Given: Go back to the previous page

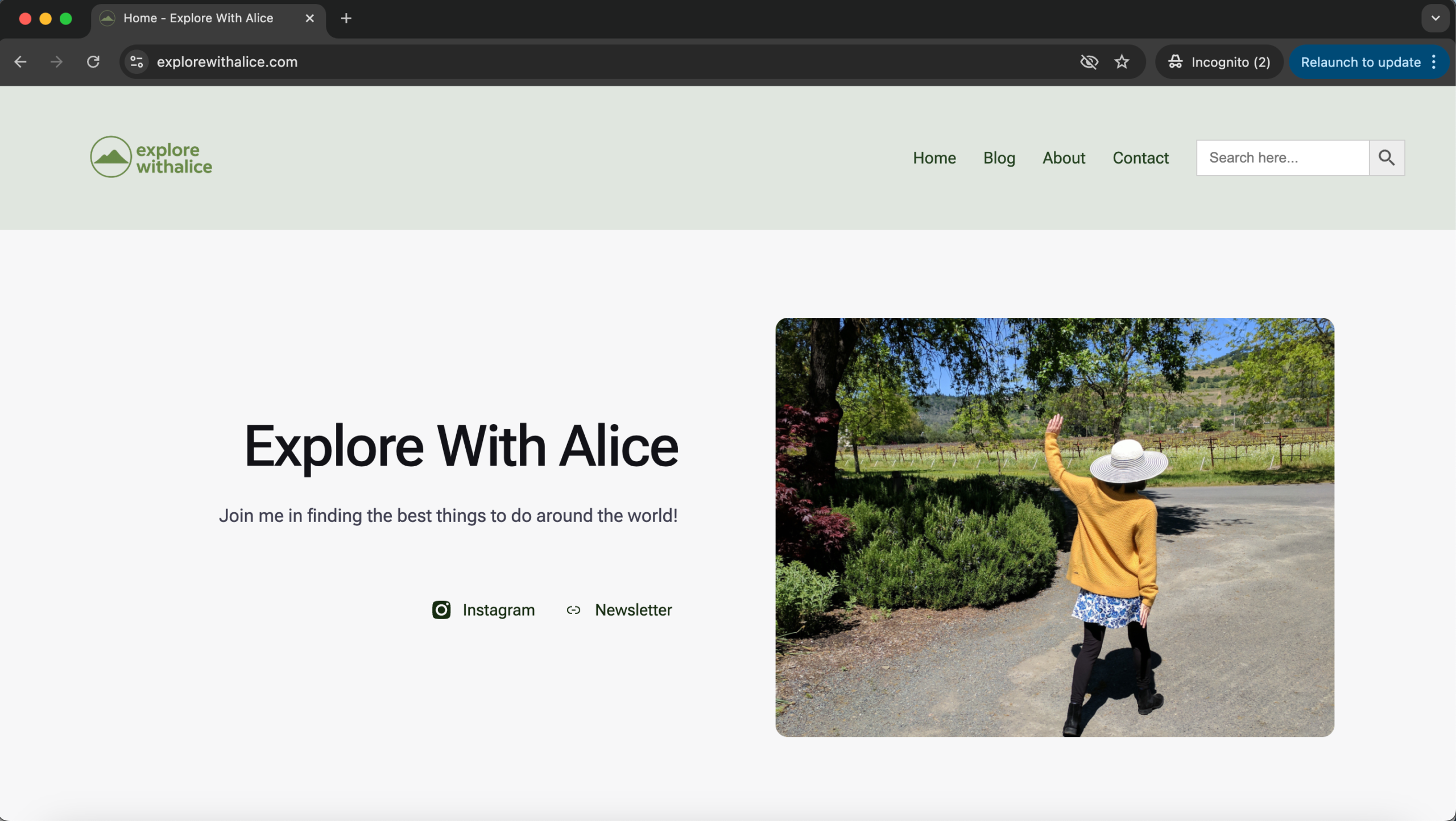Looking at the screenshot, I should click(20, 62).
